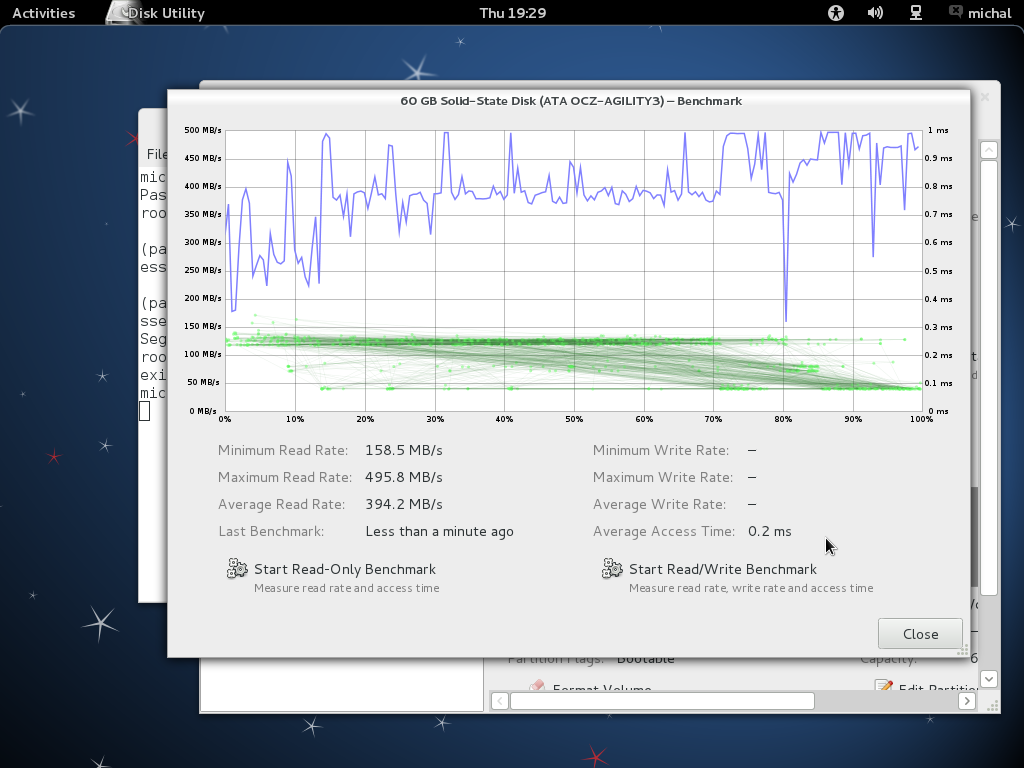Open the volume control in top bar
The width and height of the screenshot is (1024, 768).
pyautogui.click(x=875, y=13)
